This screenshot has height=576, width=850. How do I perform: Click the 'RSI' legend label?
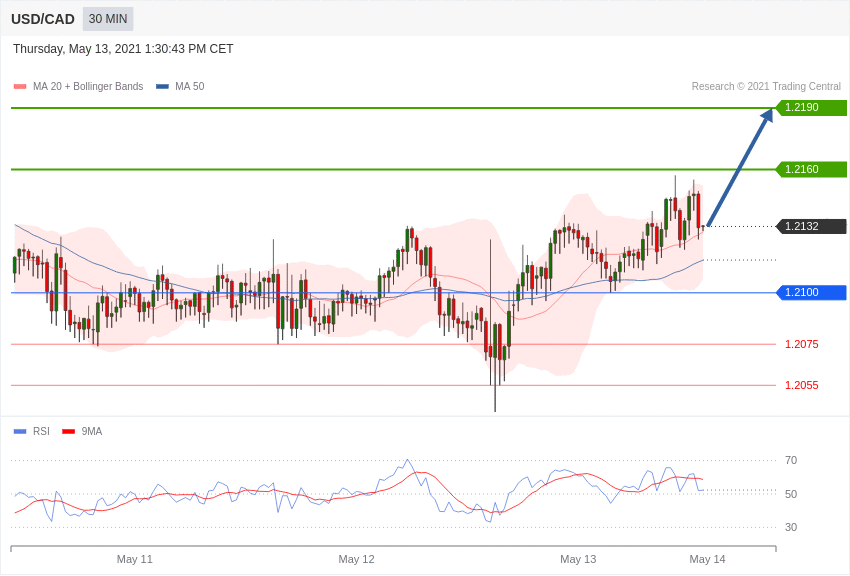click(41, 431)
